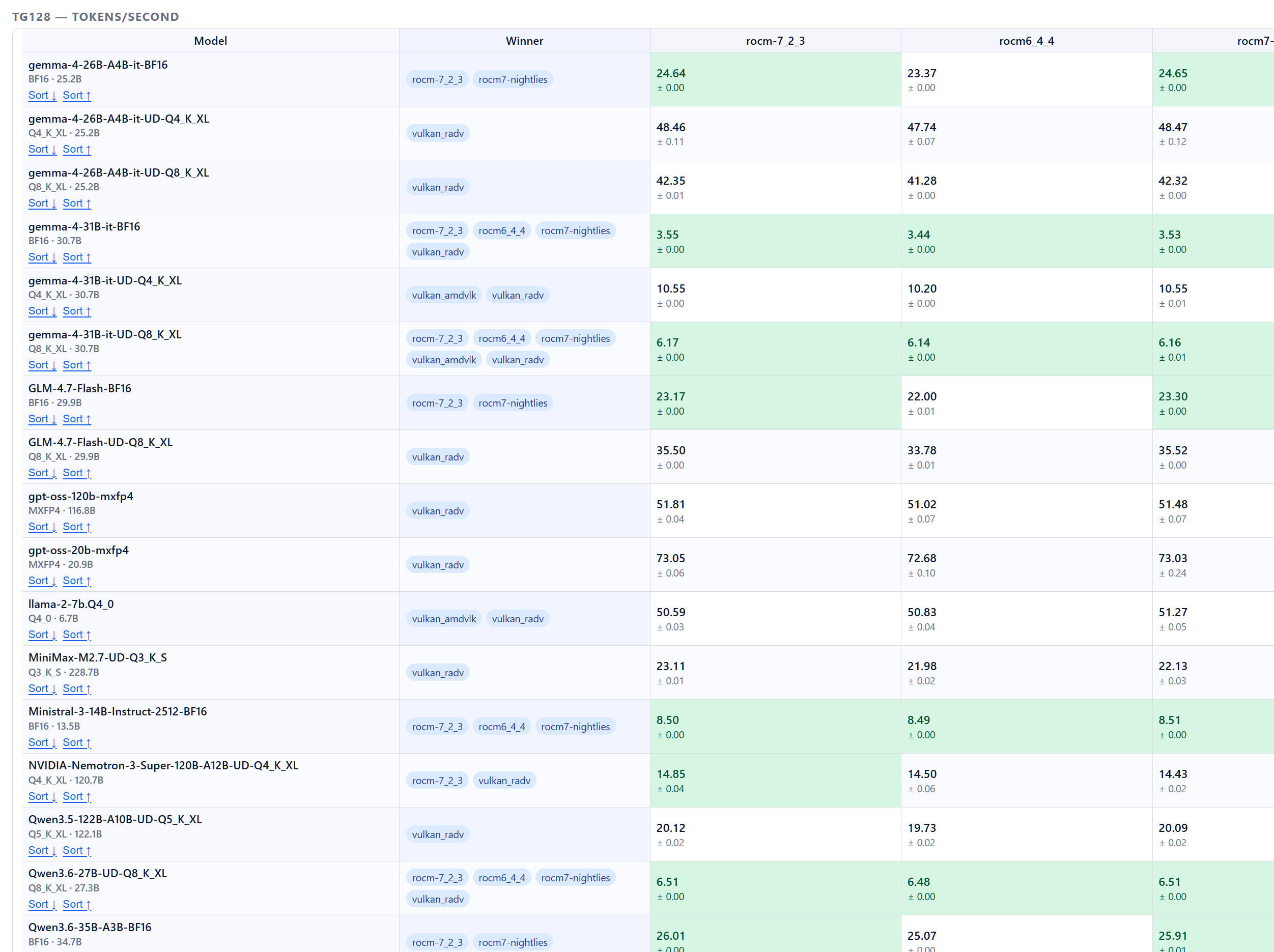Sort descending by MiniMax-M2.7-UD-Q3_K_S row
The width and height of the screenshot is (1274, 952).
point(42,689)
